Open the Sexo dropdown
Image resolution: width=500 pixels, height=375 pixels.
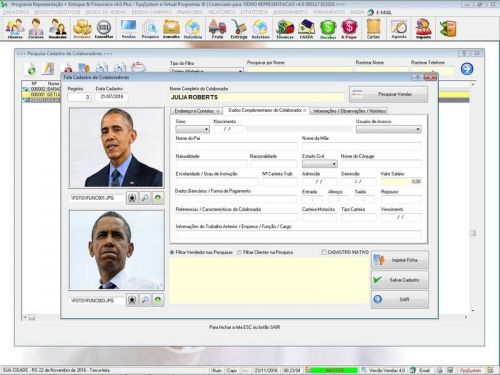[193, 129]
